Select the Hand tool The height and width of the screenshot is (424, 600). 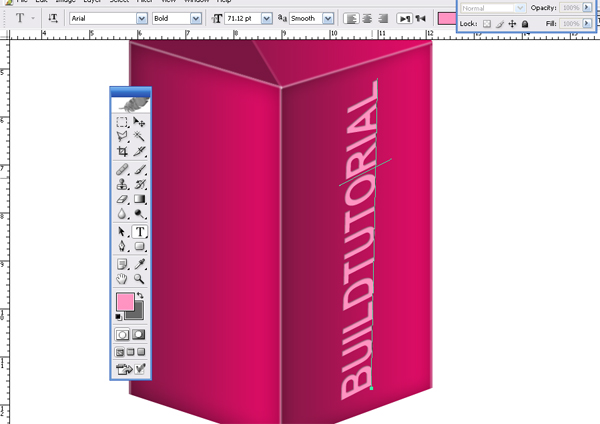point(122,279)
